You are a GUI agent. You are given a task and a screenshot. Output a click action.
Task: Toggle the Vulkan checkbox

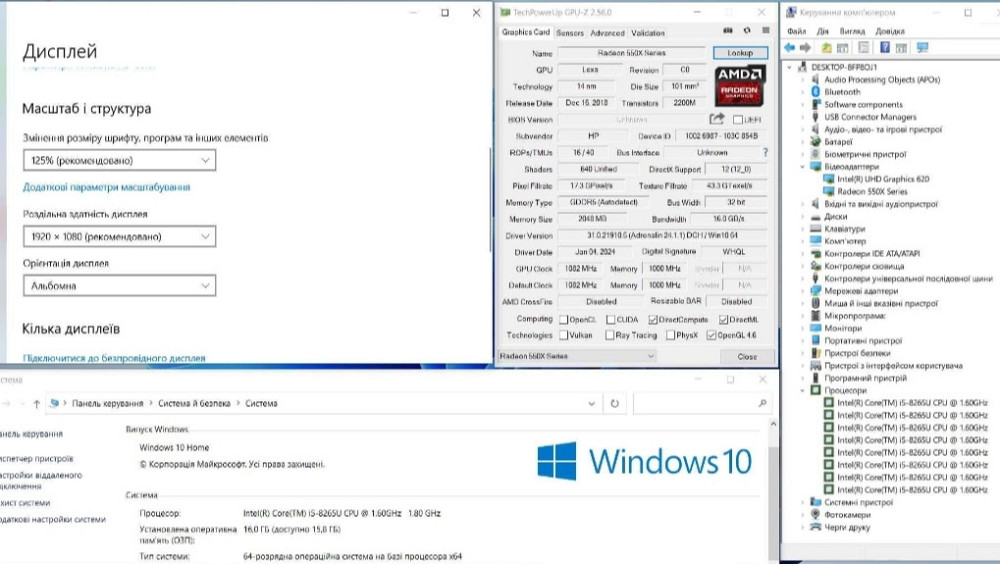(x=565, y=335)
